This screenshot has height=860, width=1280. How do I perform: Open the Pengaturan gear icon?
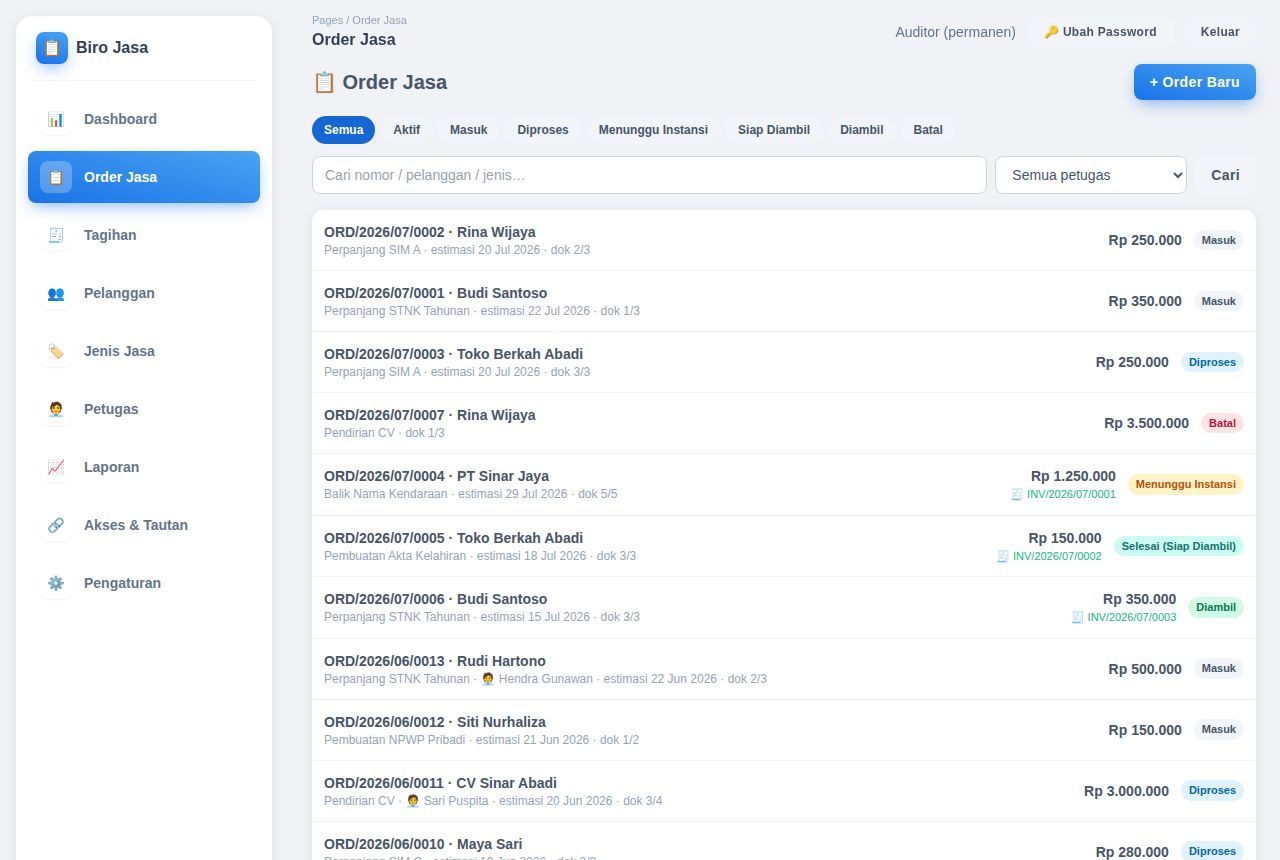click(x=56, y=583)
